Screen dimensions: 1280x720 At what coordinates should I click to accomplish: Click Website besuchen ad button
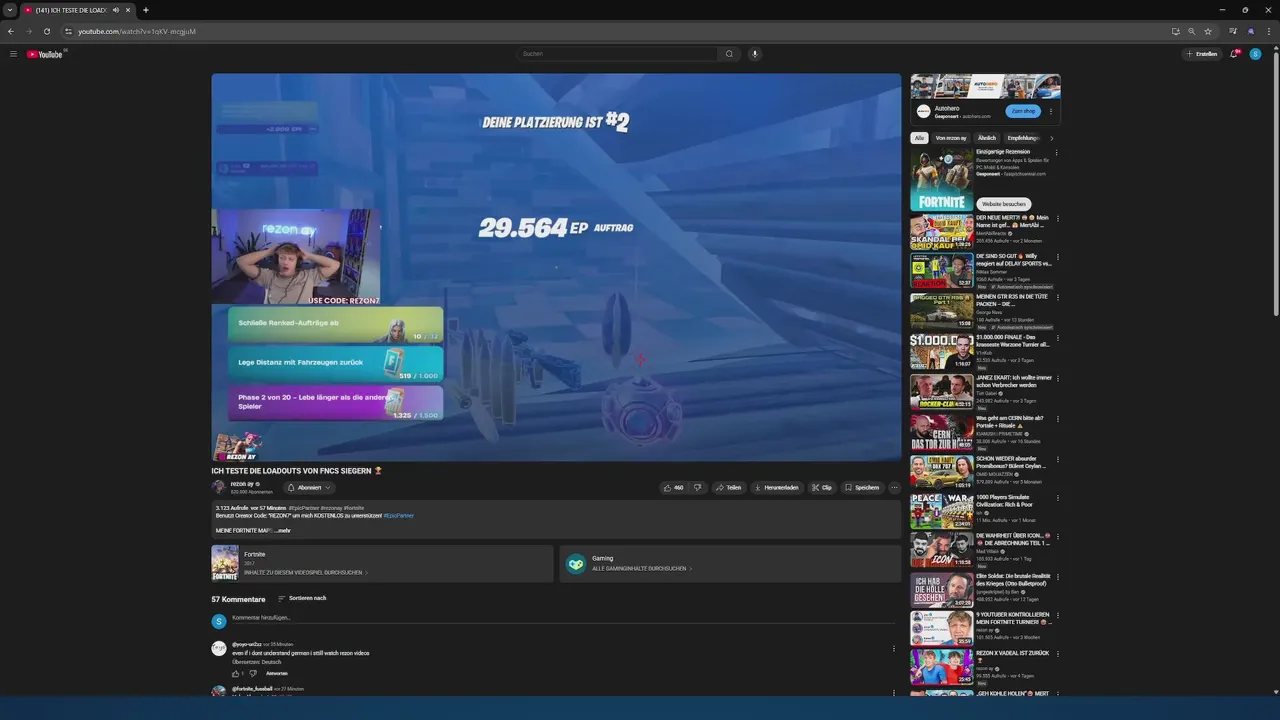click(x=1004, y=204)
